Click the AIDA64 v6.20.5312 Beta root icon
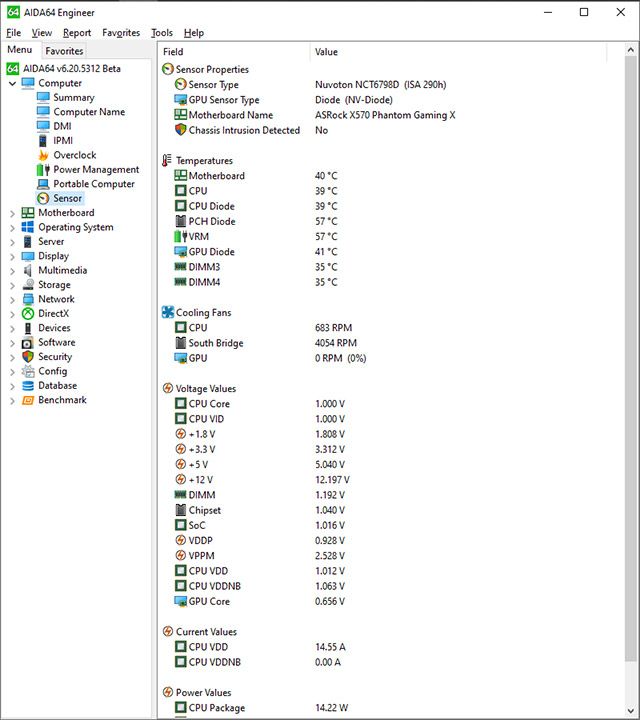 click(x=13, y=69)
